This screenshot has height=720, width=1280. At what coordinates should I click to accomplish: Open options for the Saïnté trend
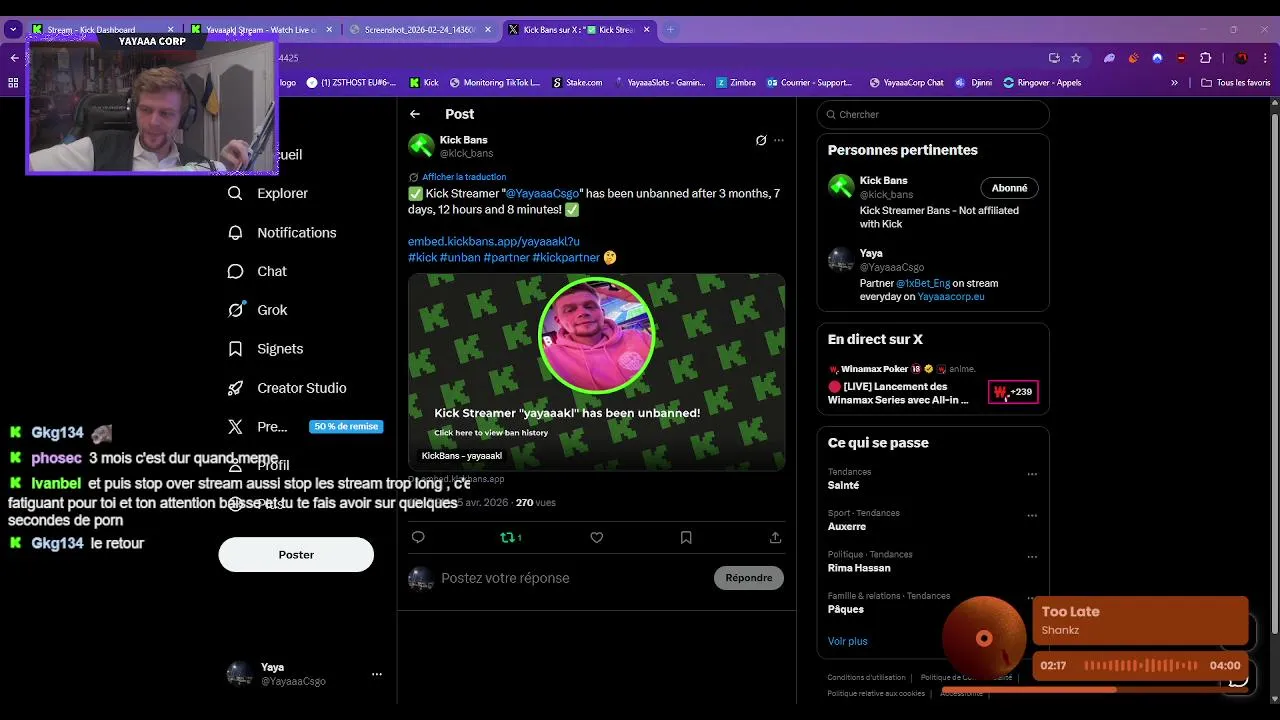click(1032, 475)
